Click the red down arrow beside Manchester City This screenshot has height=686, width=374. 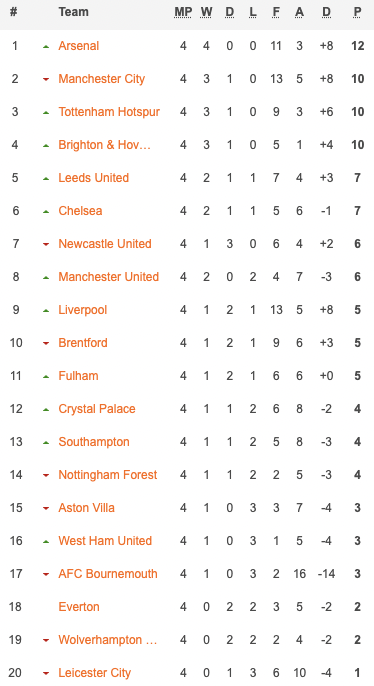[46, 80]
